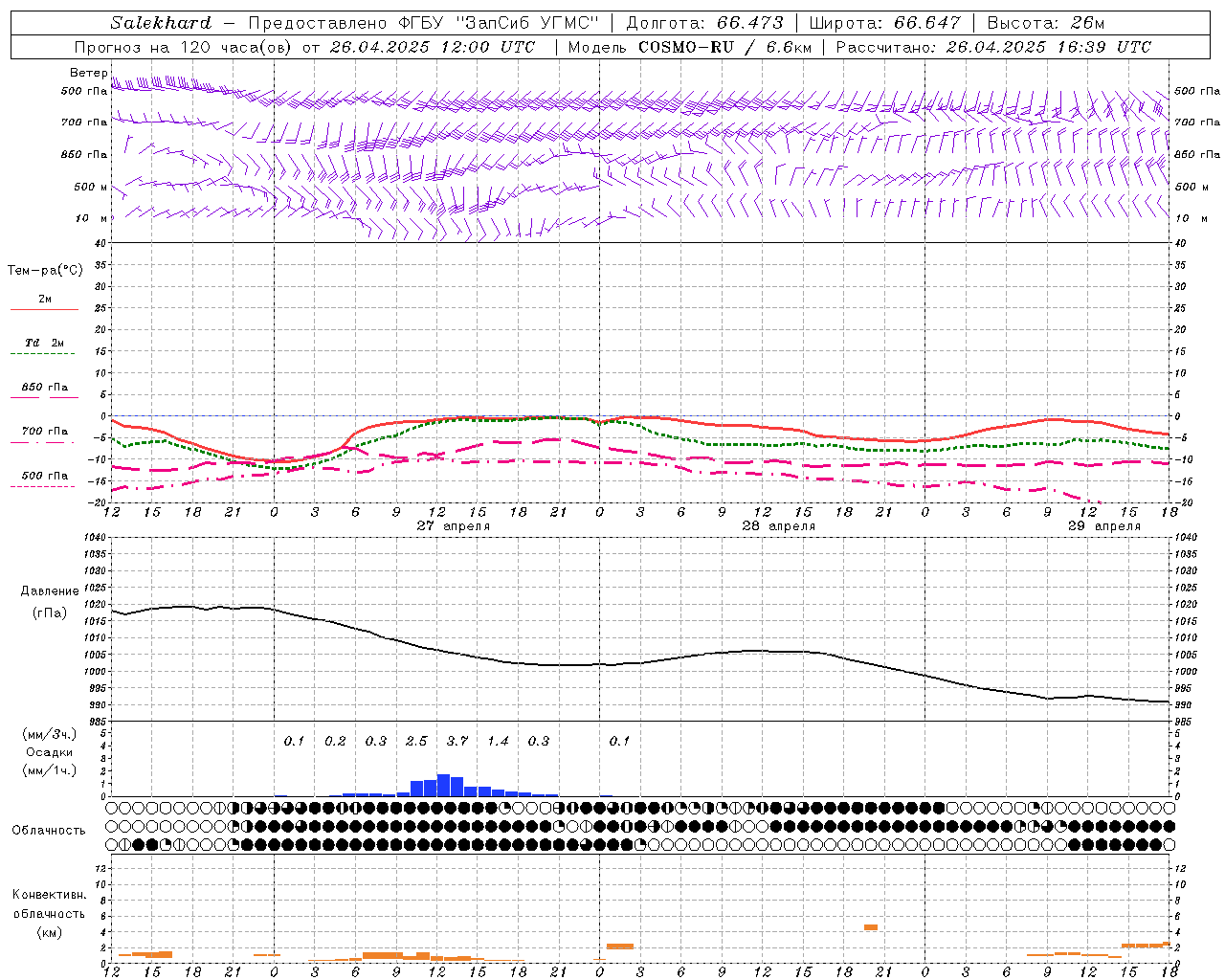Image resolution: width=1225 pixels, height=980 pixels.
Task: Click the Ветер wind panel label
Action: coord(89,73)
